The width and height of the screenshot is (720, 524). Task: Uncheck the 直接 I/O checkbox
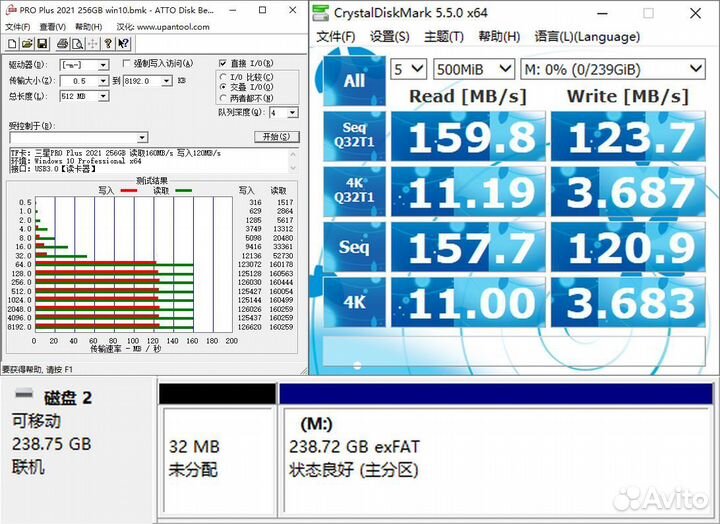click(223, 63)
